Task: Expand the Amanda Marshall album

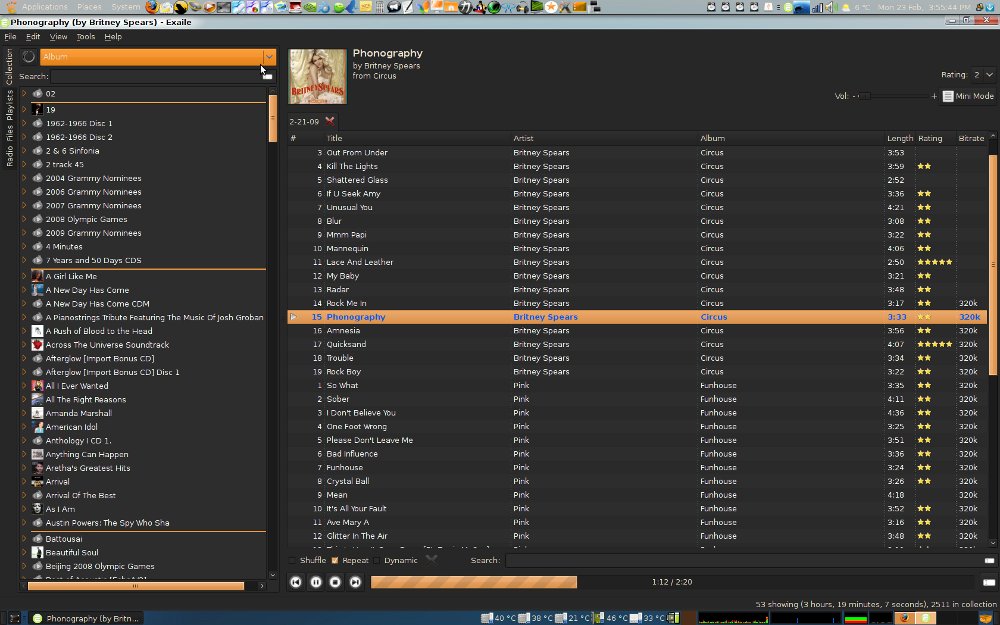Action: pos(24,413)
